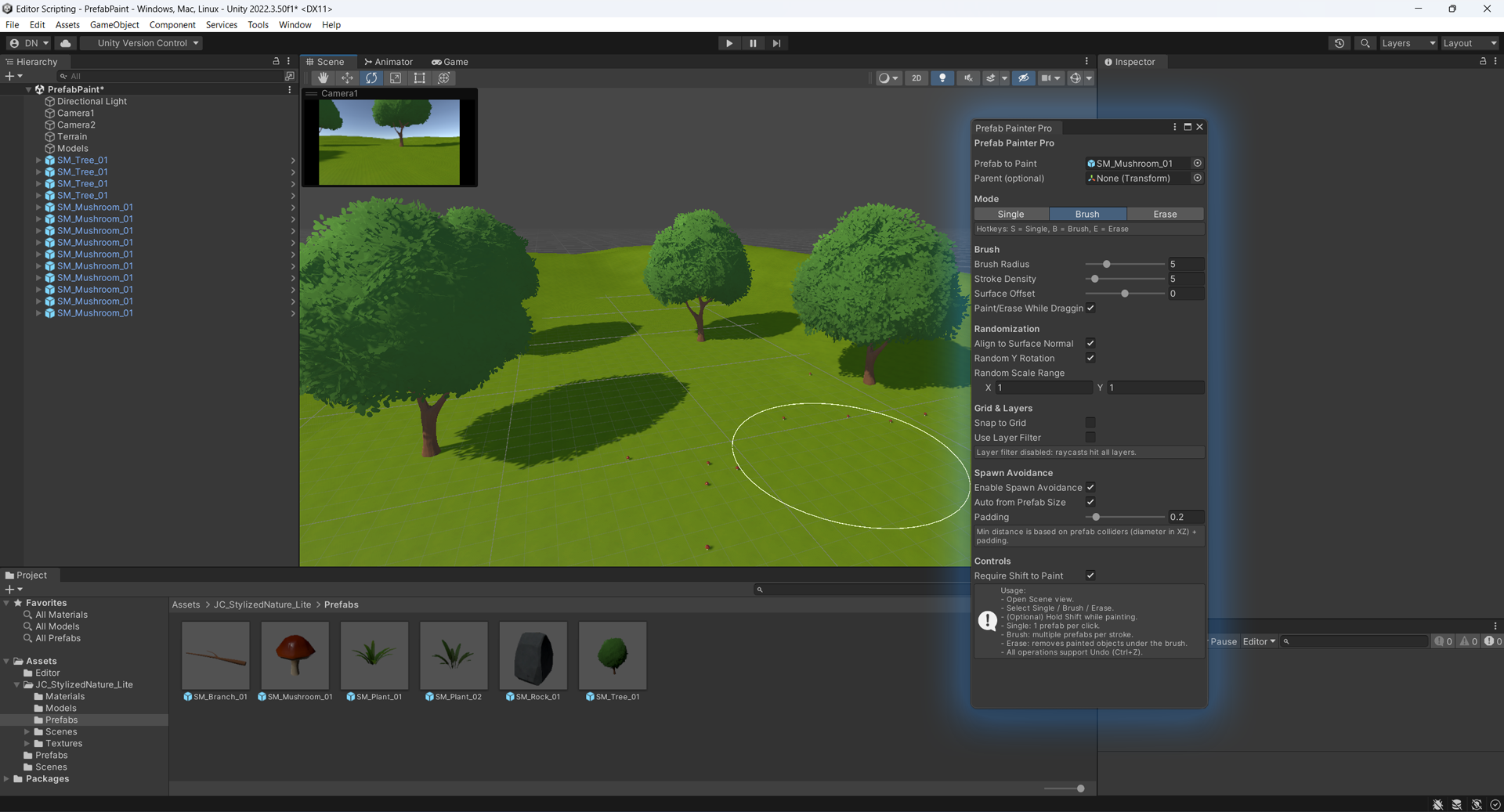This screenshot has width=1504, height=812.
Task: Enable the Snap to Grid checkbox
Action: tap(1090, 423)
